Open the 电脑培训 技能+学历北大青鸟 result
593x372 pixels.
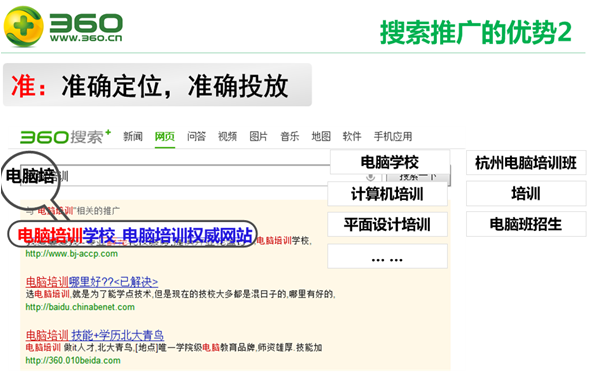coord(95,335)
